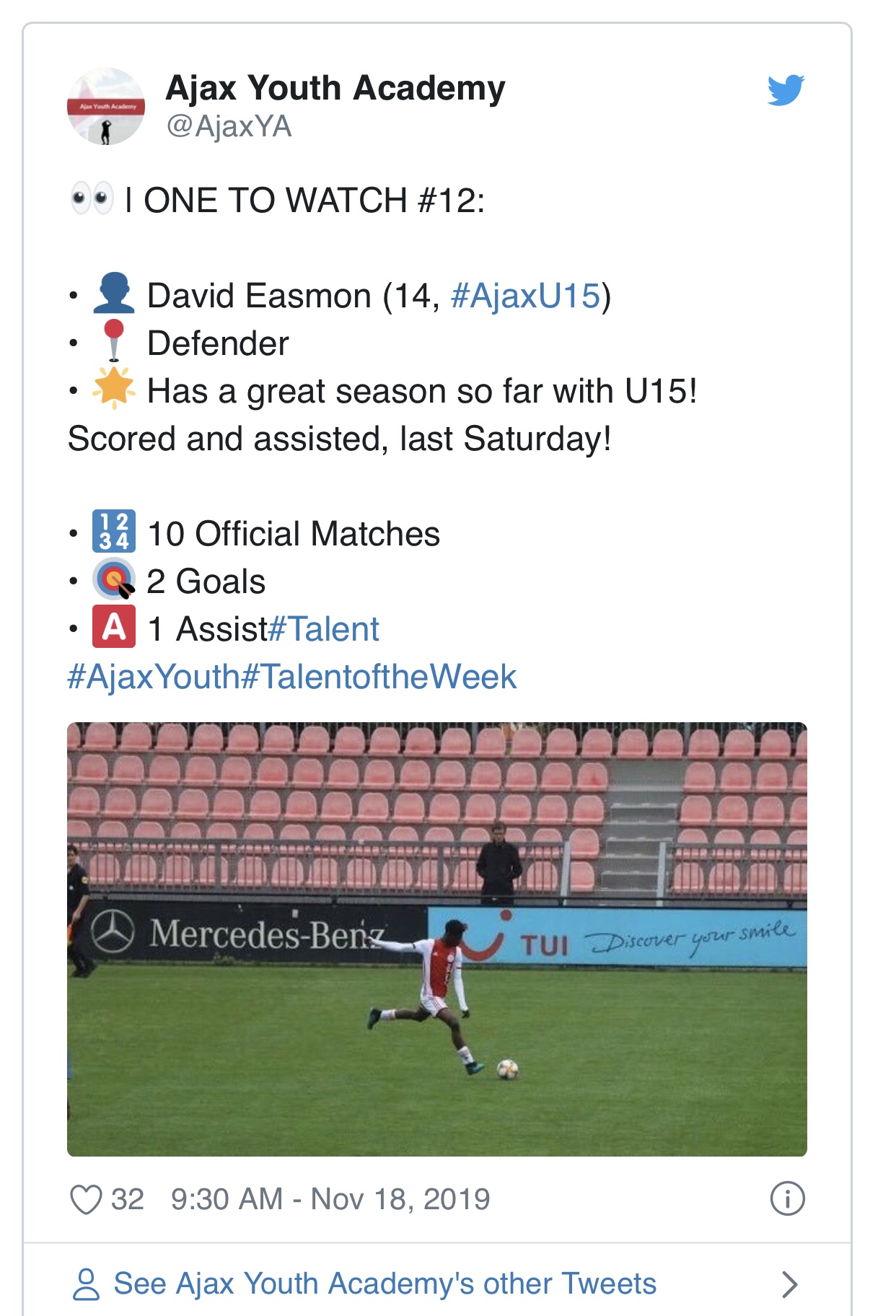This screenshot has width=896, height=1316.
Task: Open the #Talent hashtag link
Action: pos(323,629)
